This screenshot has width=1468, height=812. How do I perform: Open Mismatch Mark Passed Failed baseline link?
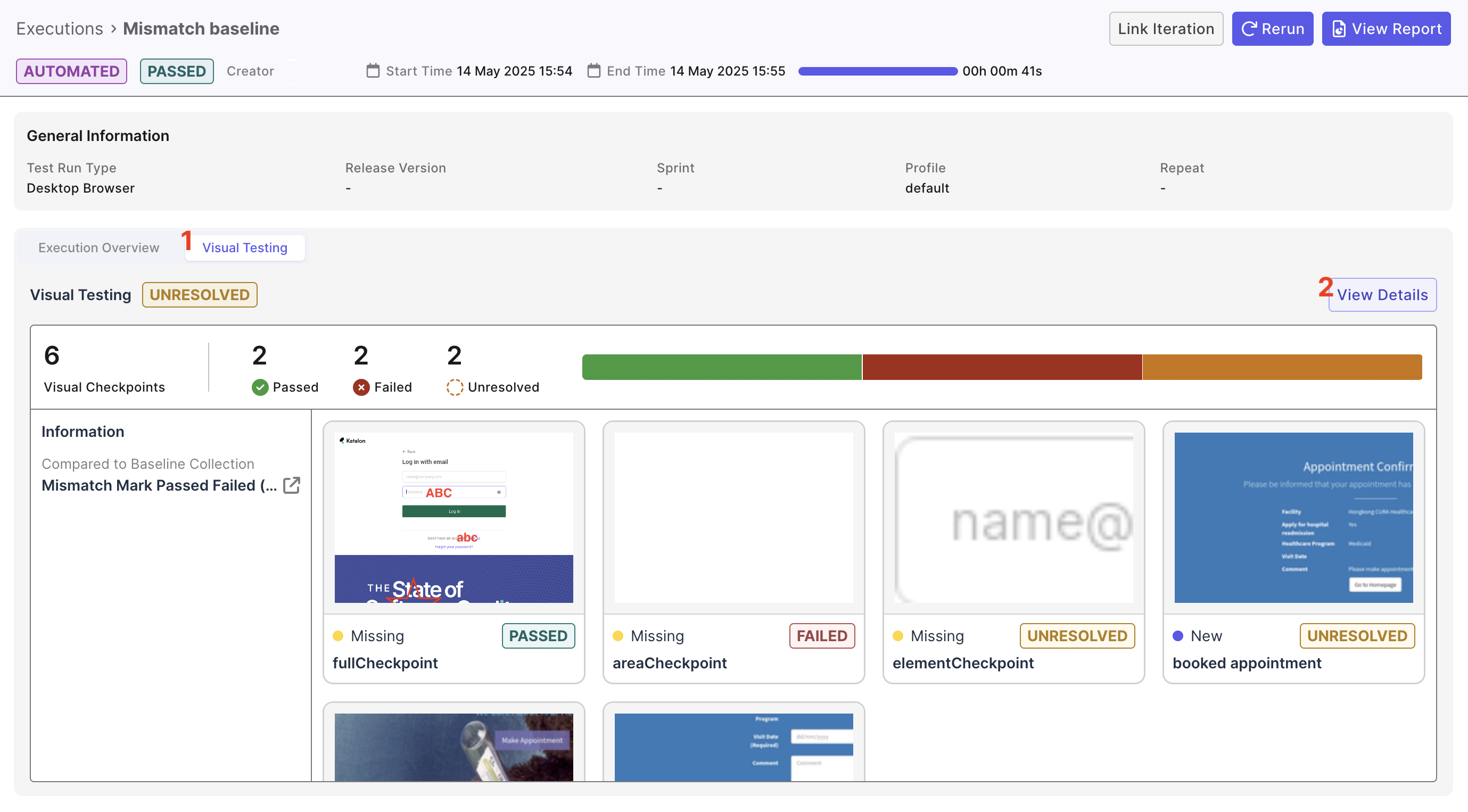pyautogui.click(x=159, y=485)
